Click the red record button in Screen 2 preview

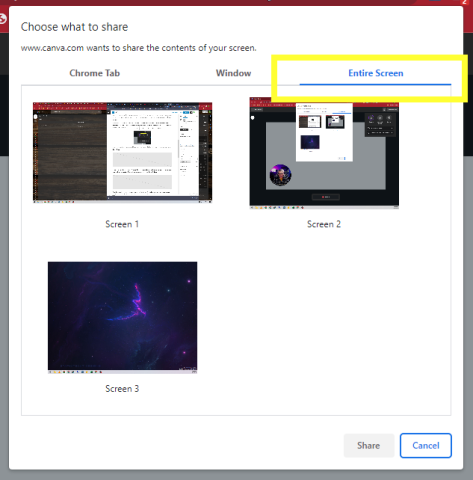(x=326, y=197)
